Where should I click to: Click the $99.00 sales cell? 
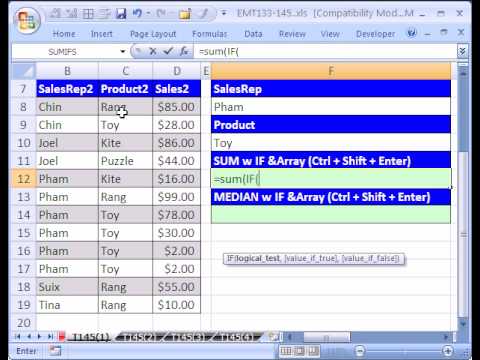click(177, 197)
